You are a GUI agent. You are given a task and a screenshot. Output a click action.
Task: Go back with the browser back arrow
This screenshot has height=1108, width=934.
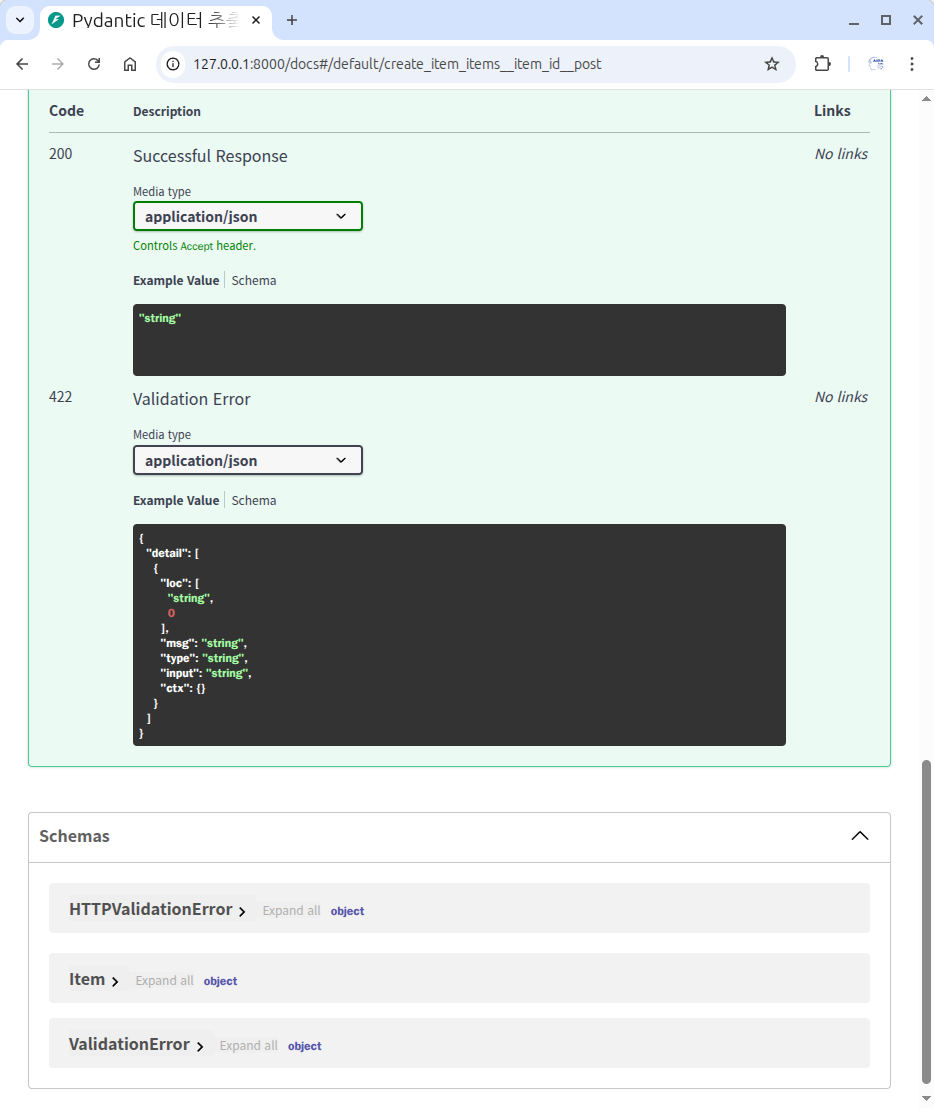[22, 64]
